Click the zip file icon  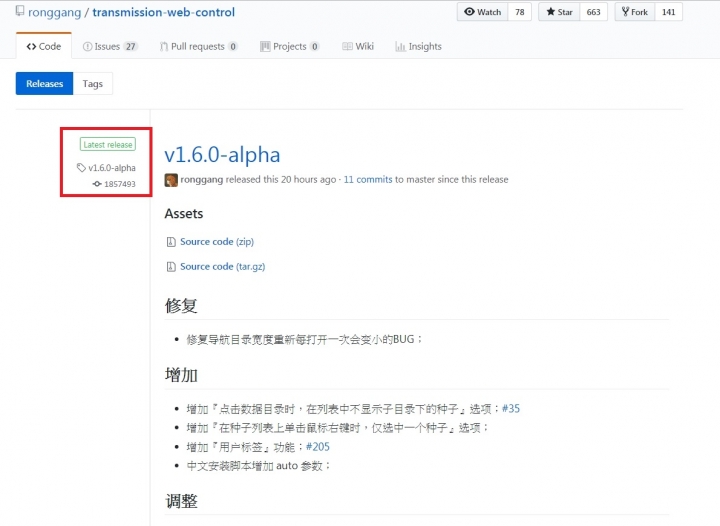171,242
